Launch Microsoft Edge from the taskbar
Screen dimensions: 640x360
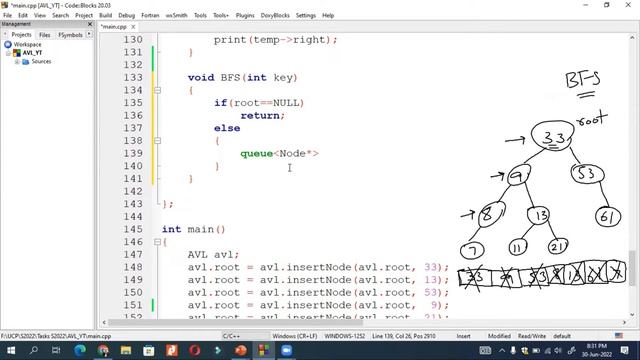coord(80,350)
